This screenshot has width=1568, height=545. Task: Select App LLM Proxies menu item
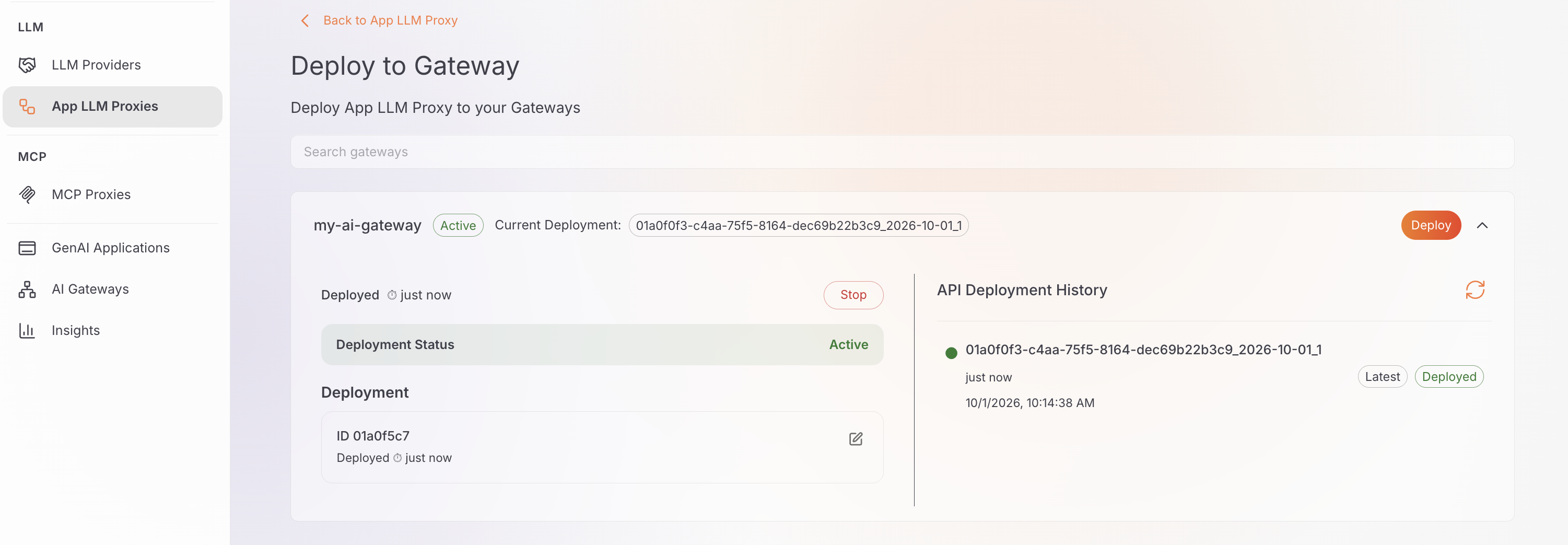point(113,107)
